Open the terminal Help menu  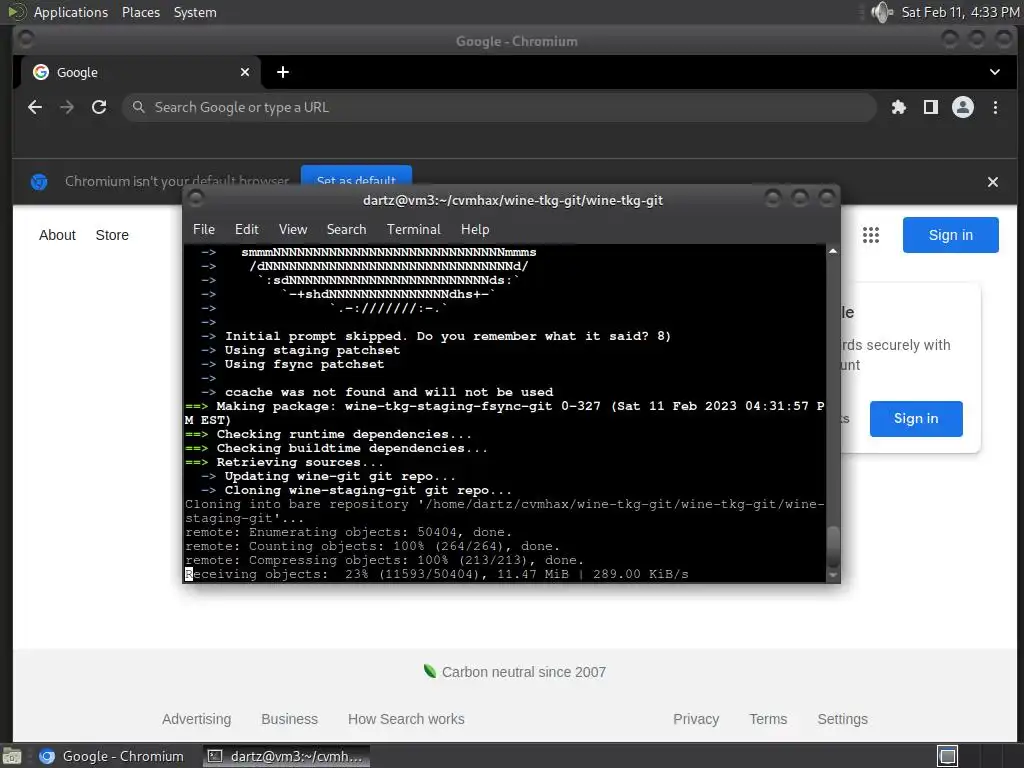coord(475,229)
